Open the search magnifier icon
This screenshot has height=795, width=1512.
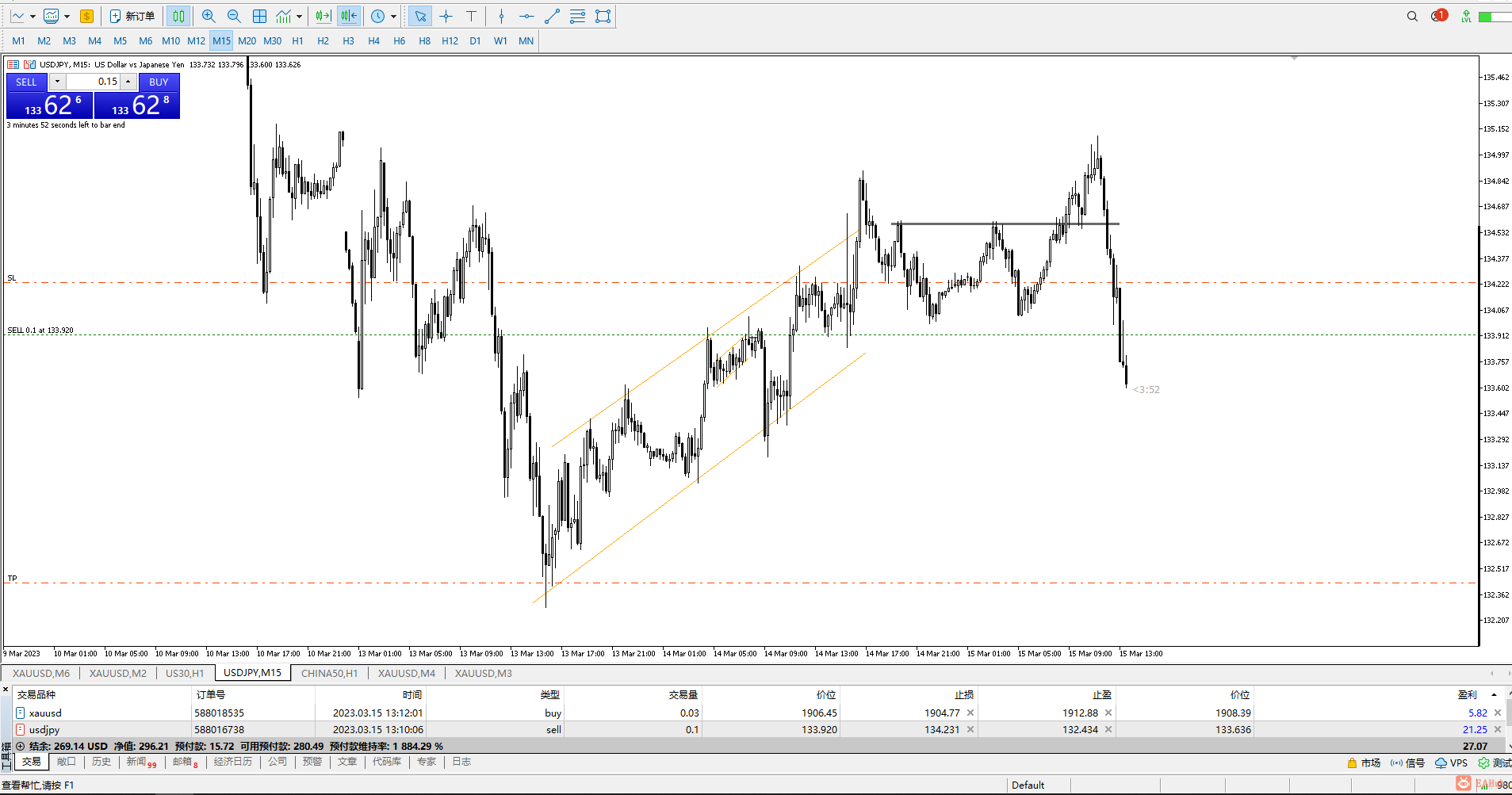tap(1412, 16)
